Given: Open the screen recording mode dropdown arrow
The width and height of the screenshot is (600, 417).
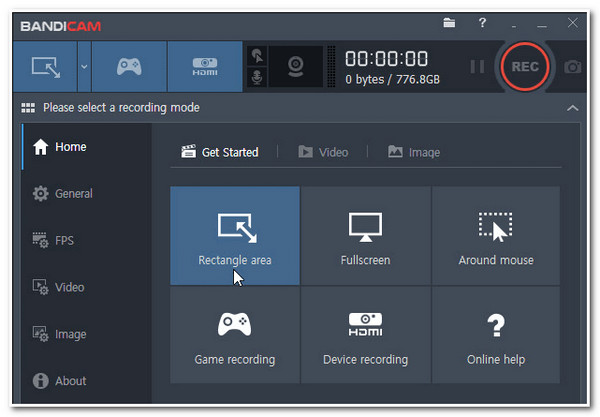Looking at the screenshot, I should 84,67.
